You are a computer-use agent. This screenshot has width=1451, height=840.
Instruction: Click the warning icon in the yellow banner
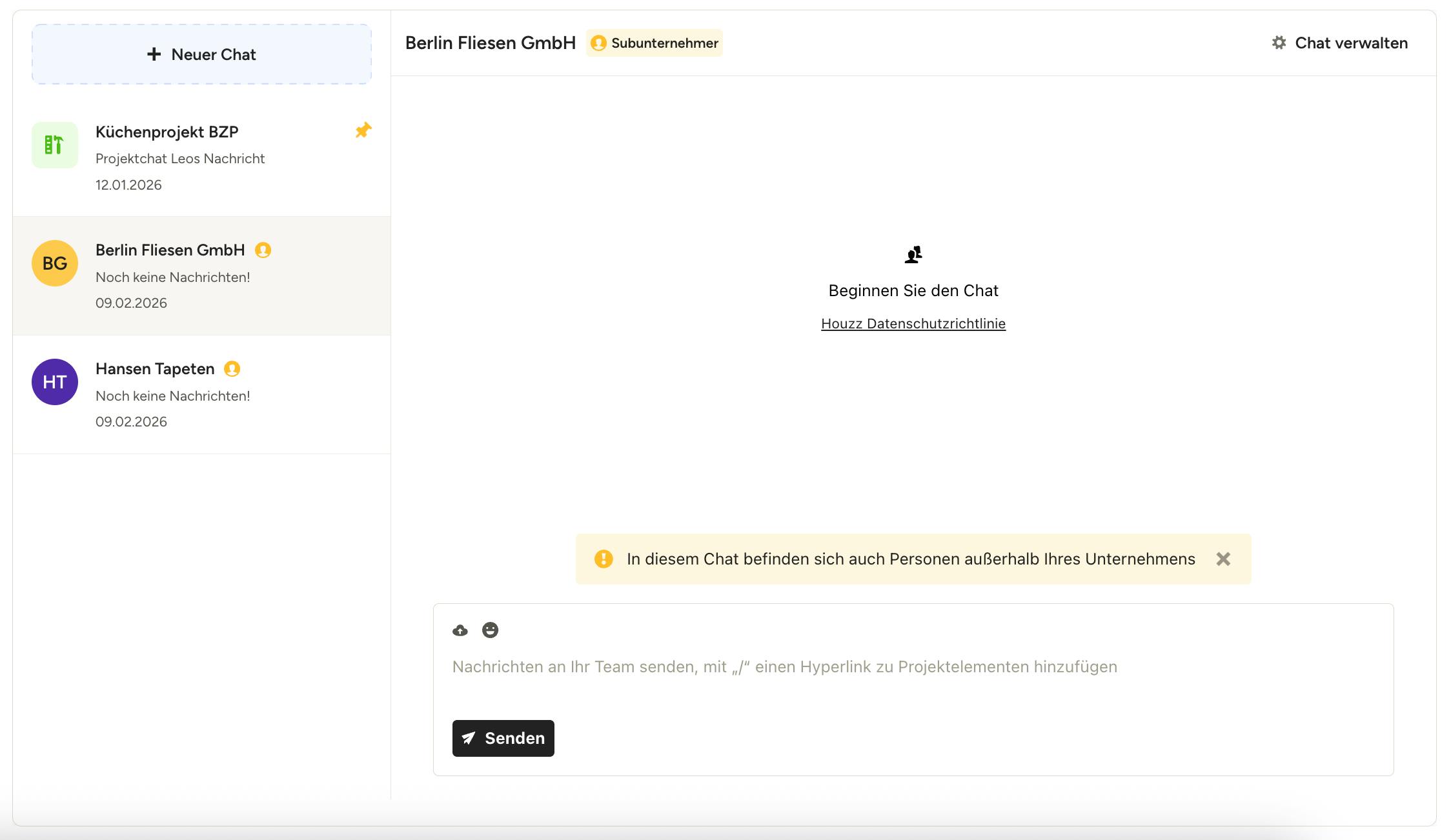coord(604,559)
